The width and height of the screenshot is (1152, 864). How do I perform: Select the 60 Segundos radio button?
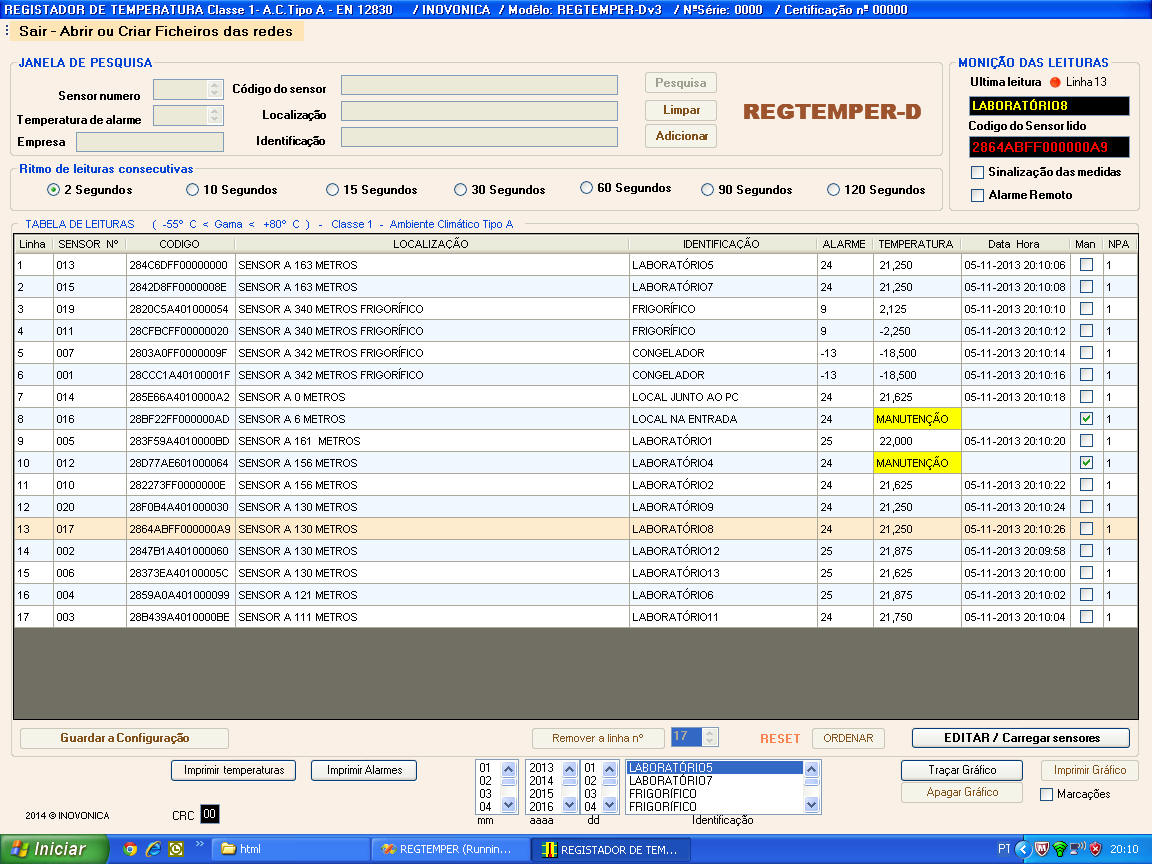click(x=587, y=188)
